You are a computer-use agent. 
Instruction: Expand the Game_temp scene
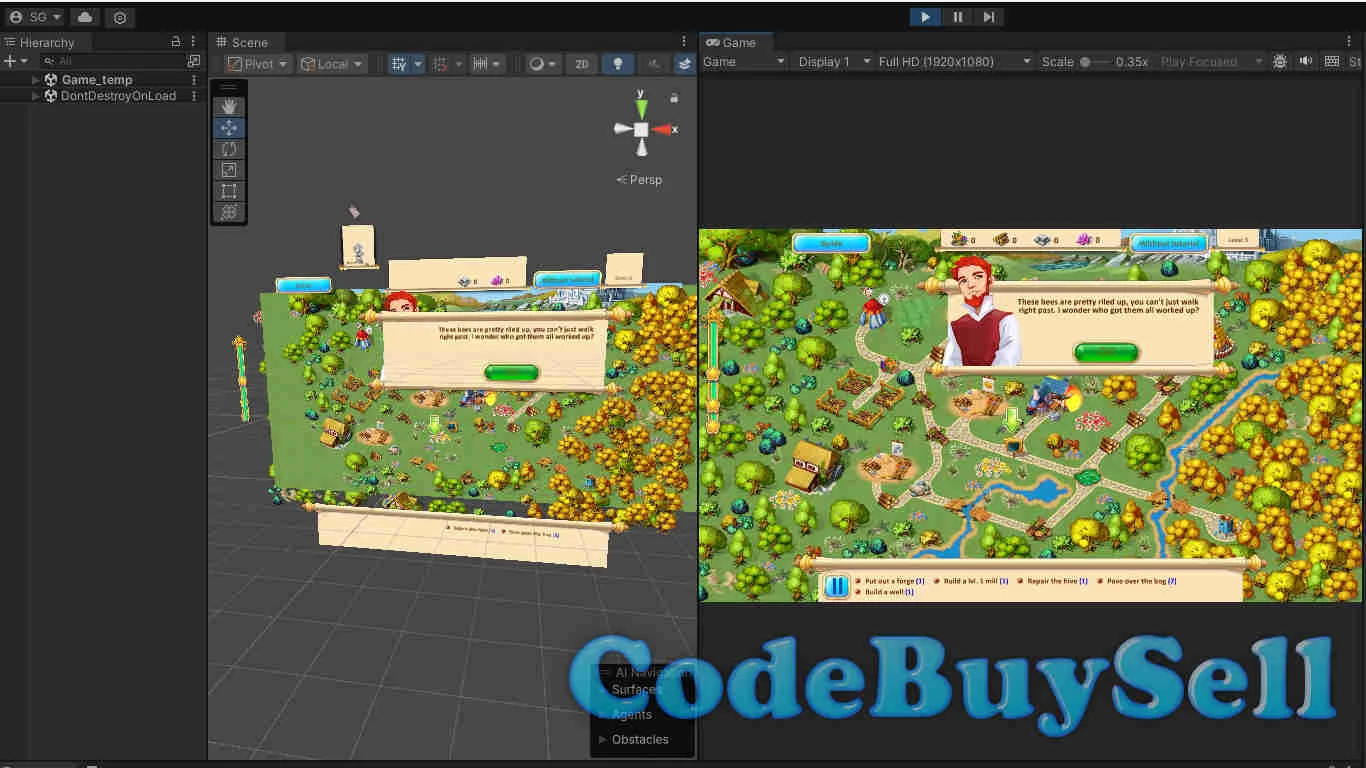pos(36,80)
